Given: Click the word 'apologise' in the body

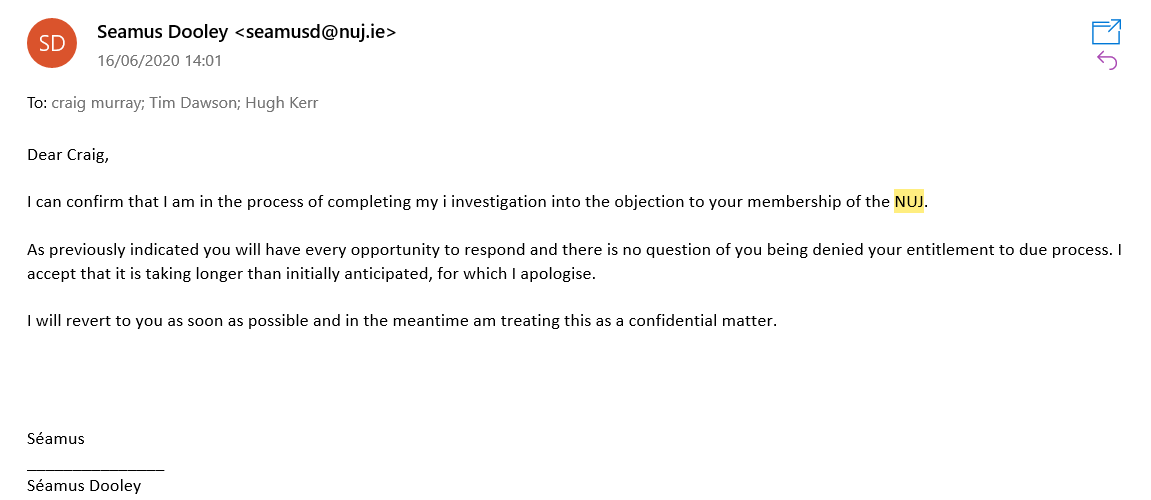Looking at the screenshot, I should click(x=559, y=274).
